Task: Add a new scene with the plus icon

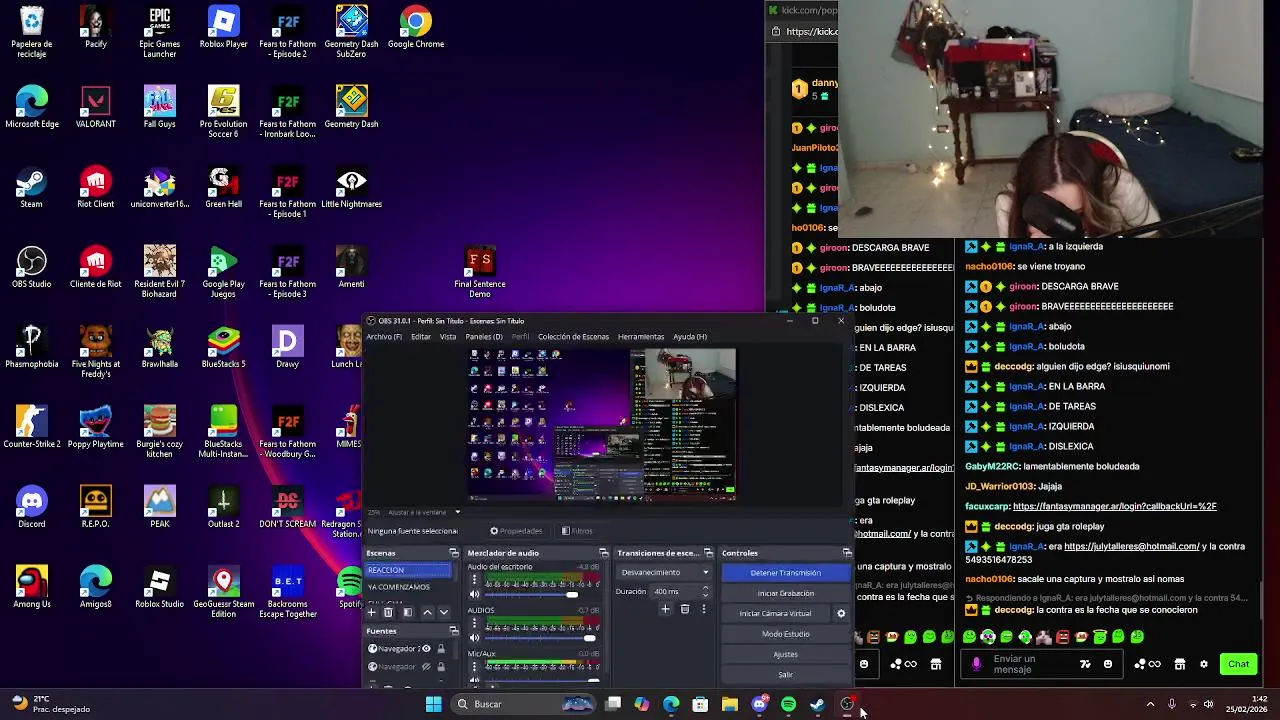Action: click(372, 612)
